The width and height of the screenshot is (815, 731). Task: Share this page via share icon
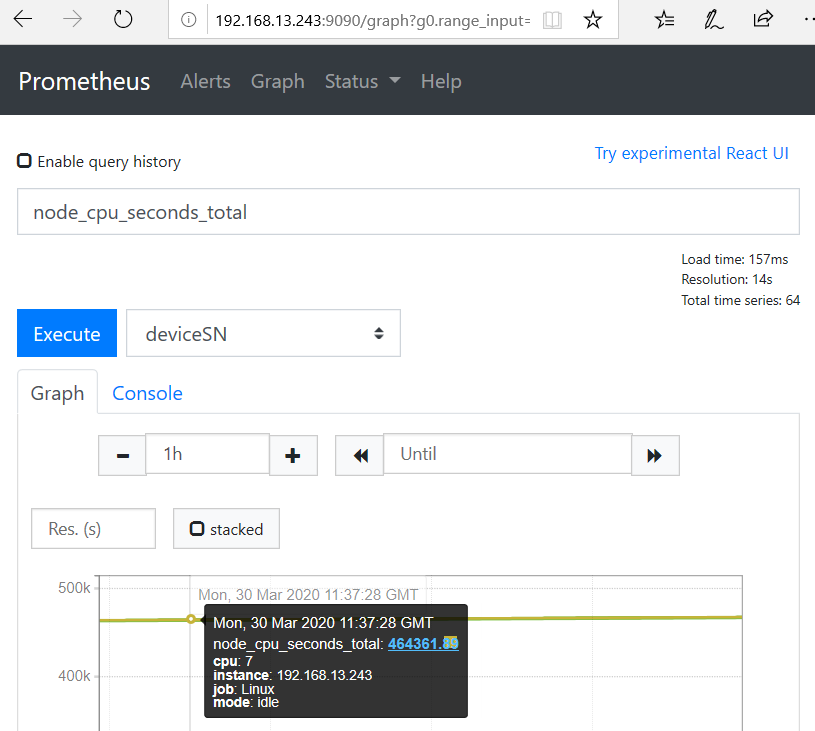point(763,19)
